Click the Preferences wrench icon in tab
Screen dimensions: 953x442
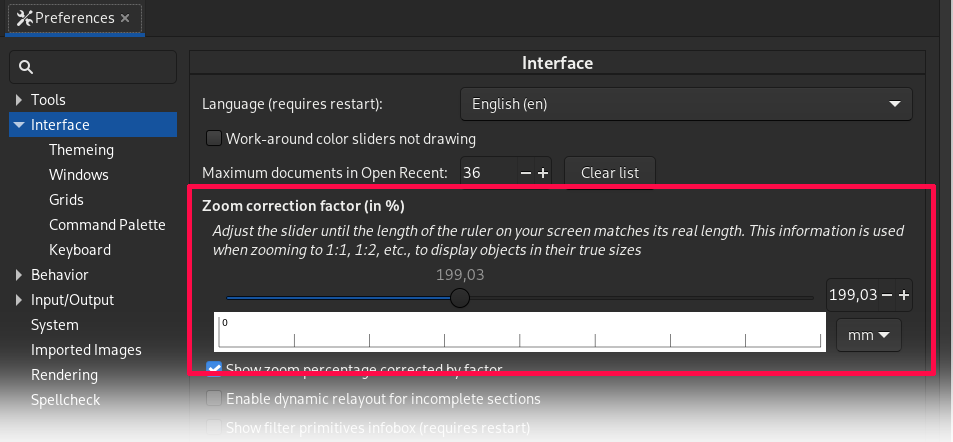pos(24,18)
